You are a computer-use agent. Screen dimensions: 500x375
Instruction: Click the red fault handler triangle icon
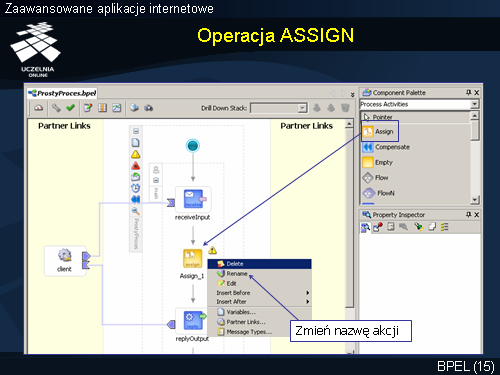click(x=135, y=166)
